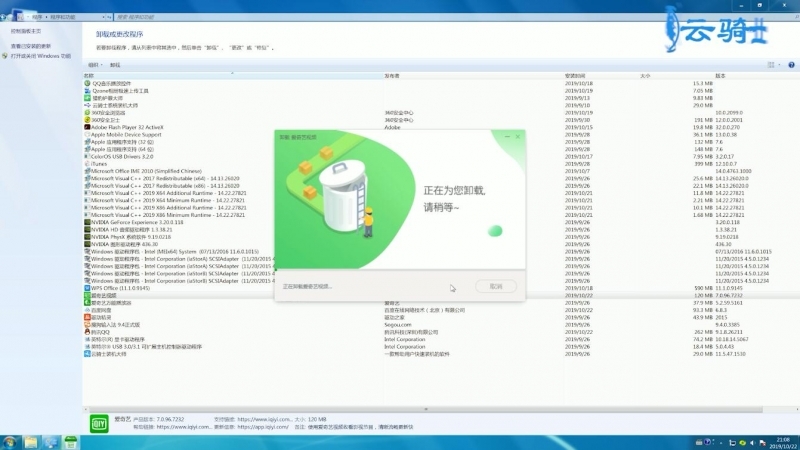Select the 爱奇艺视频 highlighted row
800x450 pixels.
point(441,295)
